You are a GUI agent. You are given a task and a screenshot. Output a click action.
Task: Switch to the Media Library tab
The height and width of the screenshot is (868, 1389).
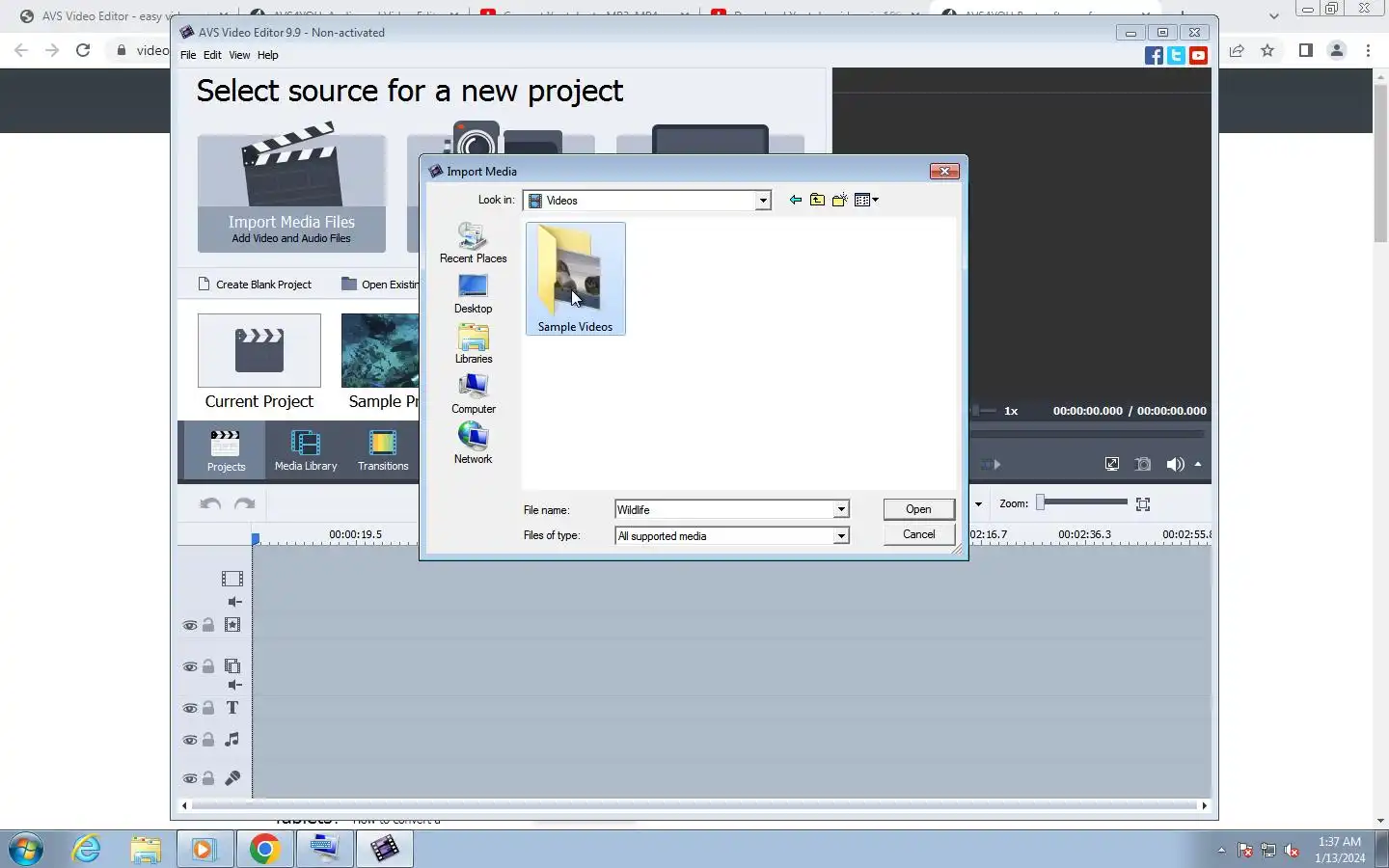click(306, 450)
